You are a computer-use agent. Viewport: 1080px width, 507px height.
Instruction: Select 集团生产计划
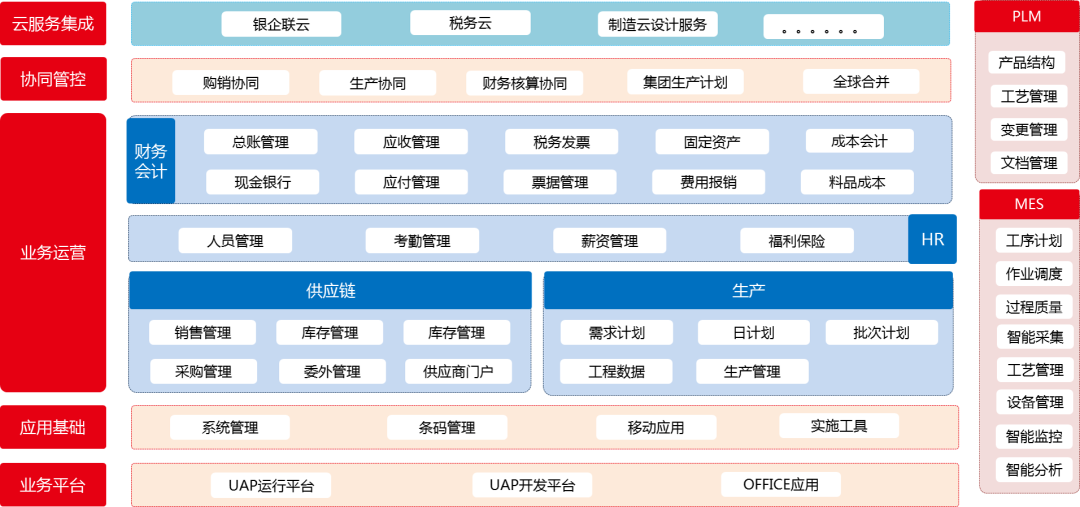(685, 82)
